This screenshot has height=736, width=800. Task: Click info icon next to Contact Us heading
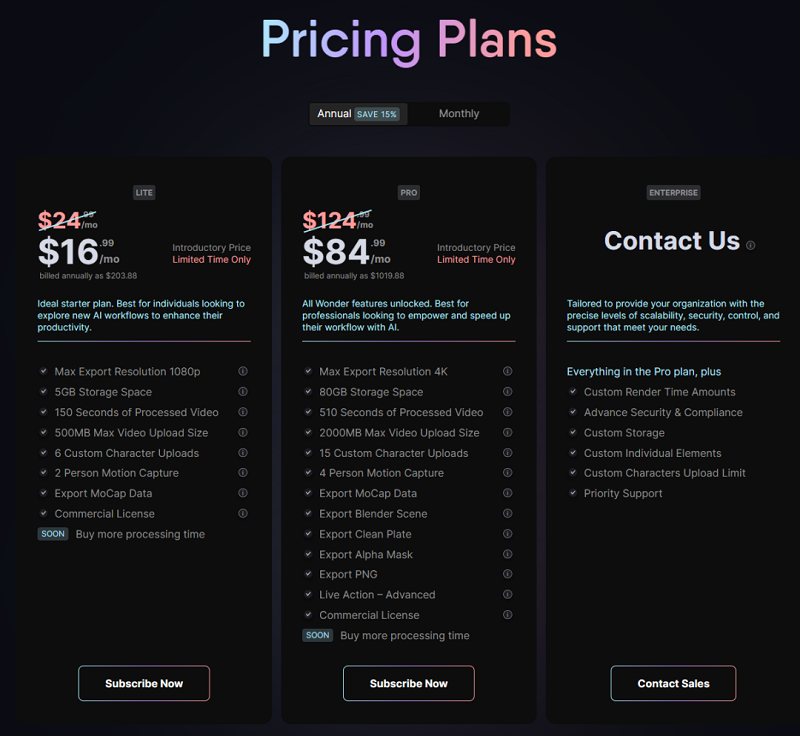[751, 245]
